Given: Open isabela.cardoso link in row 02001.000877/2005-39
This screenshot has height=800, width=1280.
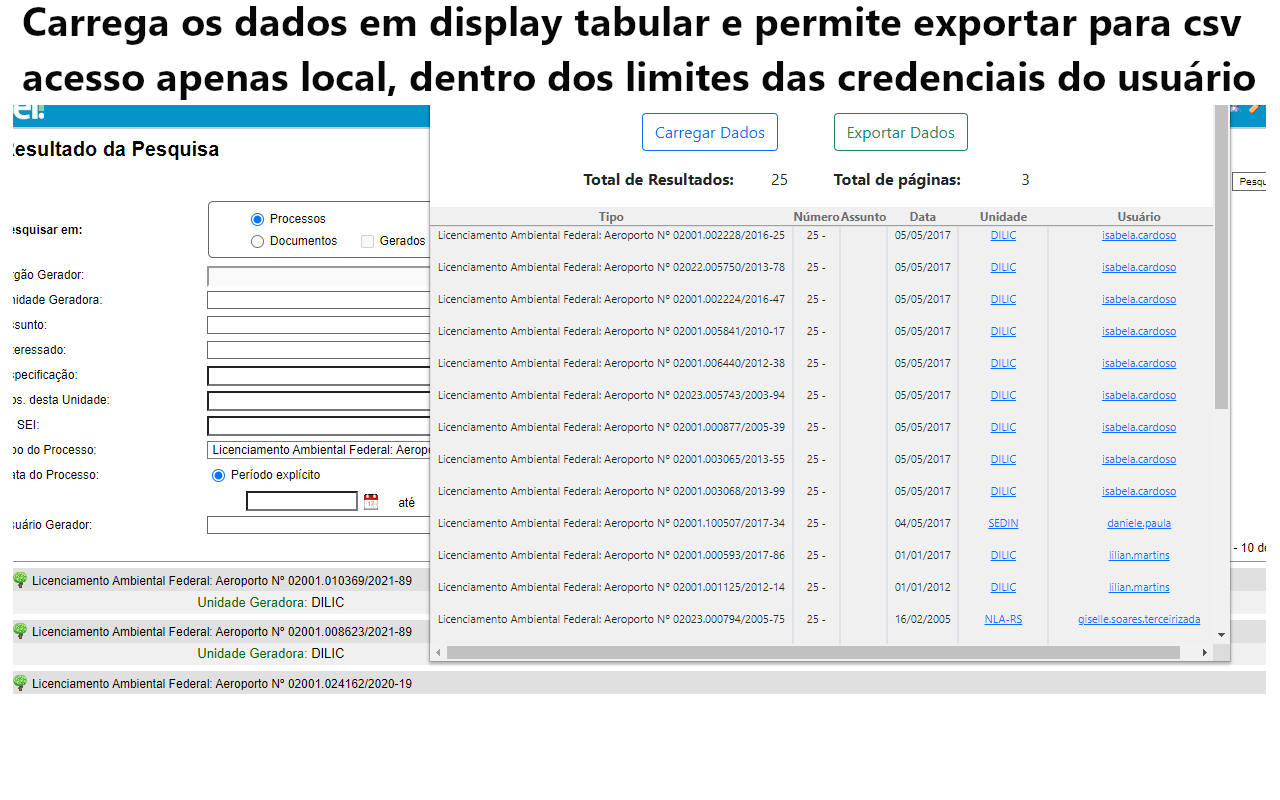Looking at the screenshot, I should coord(1139,427).
